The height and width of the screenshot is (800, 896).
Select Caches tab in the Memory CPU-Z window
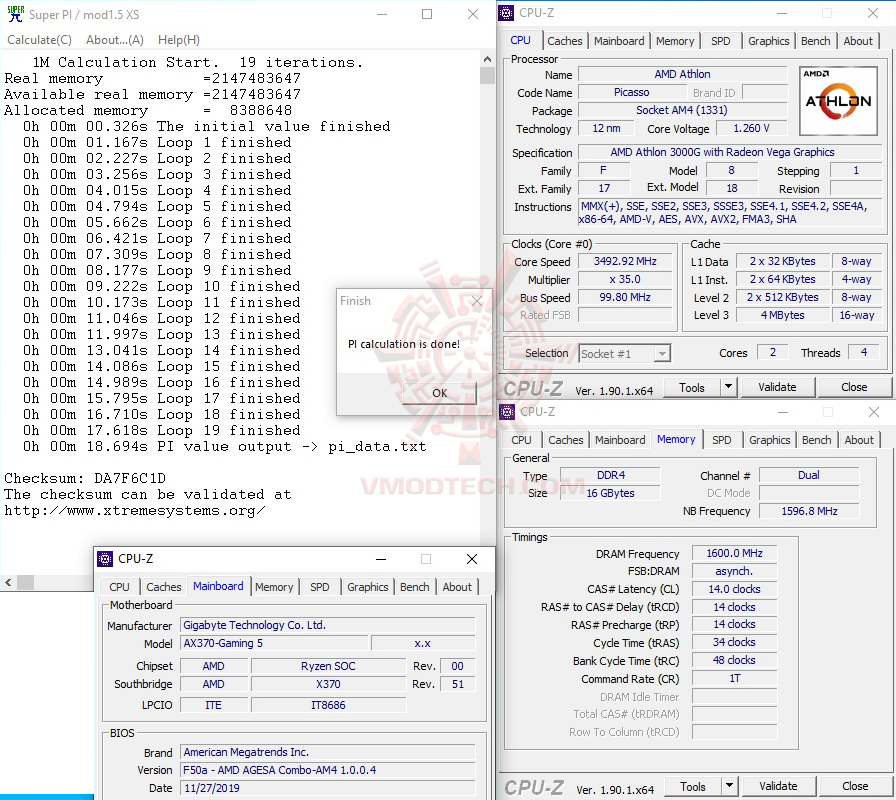tap(566, 440)
